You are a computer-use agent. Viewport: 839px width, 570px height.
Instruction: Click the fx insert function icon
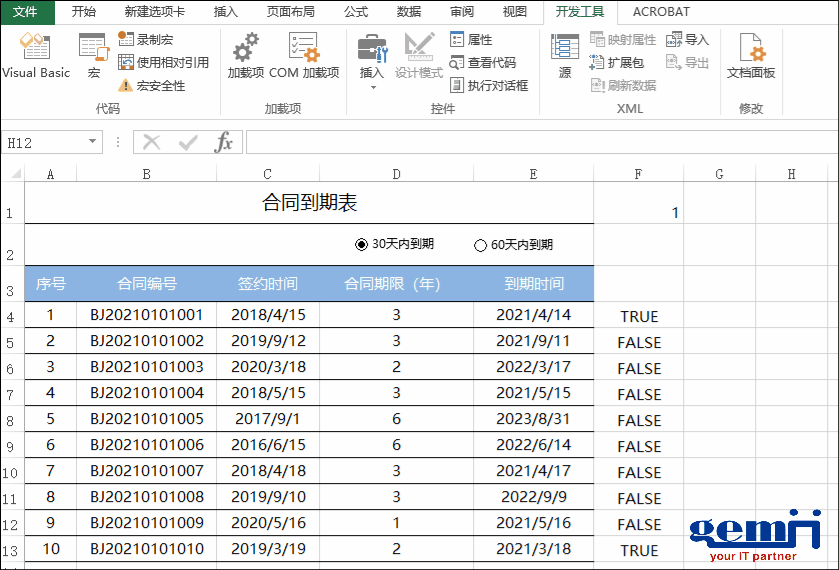point(223,142)
